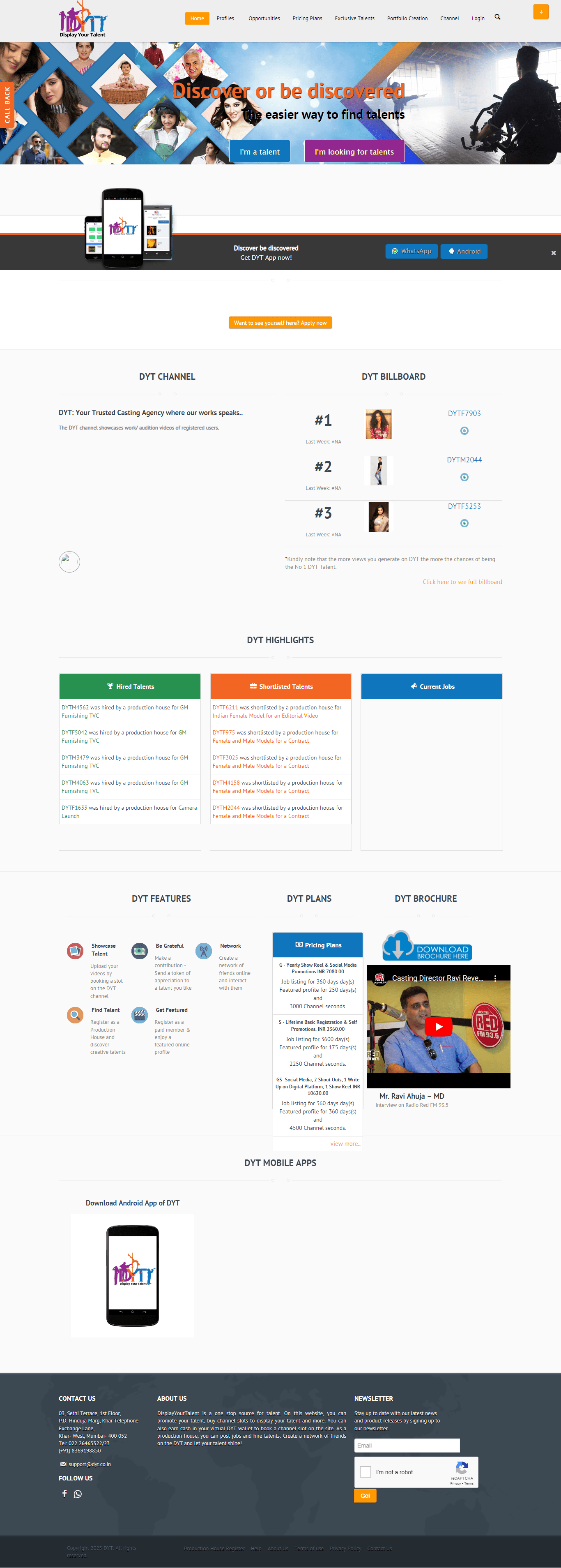This screenshot has height=1568, width=561.
Task: Open the DYTM4562 hired talent link
Action: click(x=75, y=707)
